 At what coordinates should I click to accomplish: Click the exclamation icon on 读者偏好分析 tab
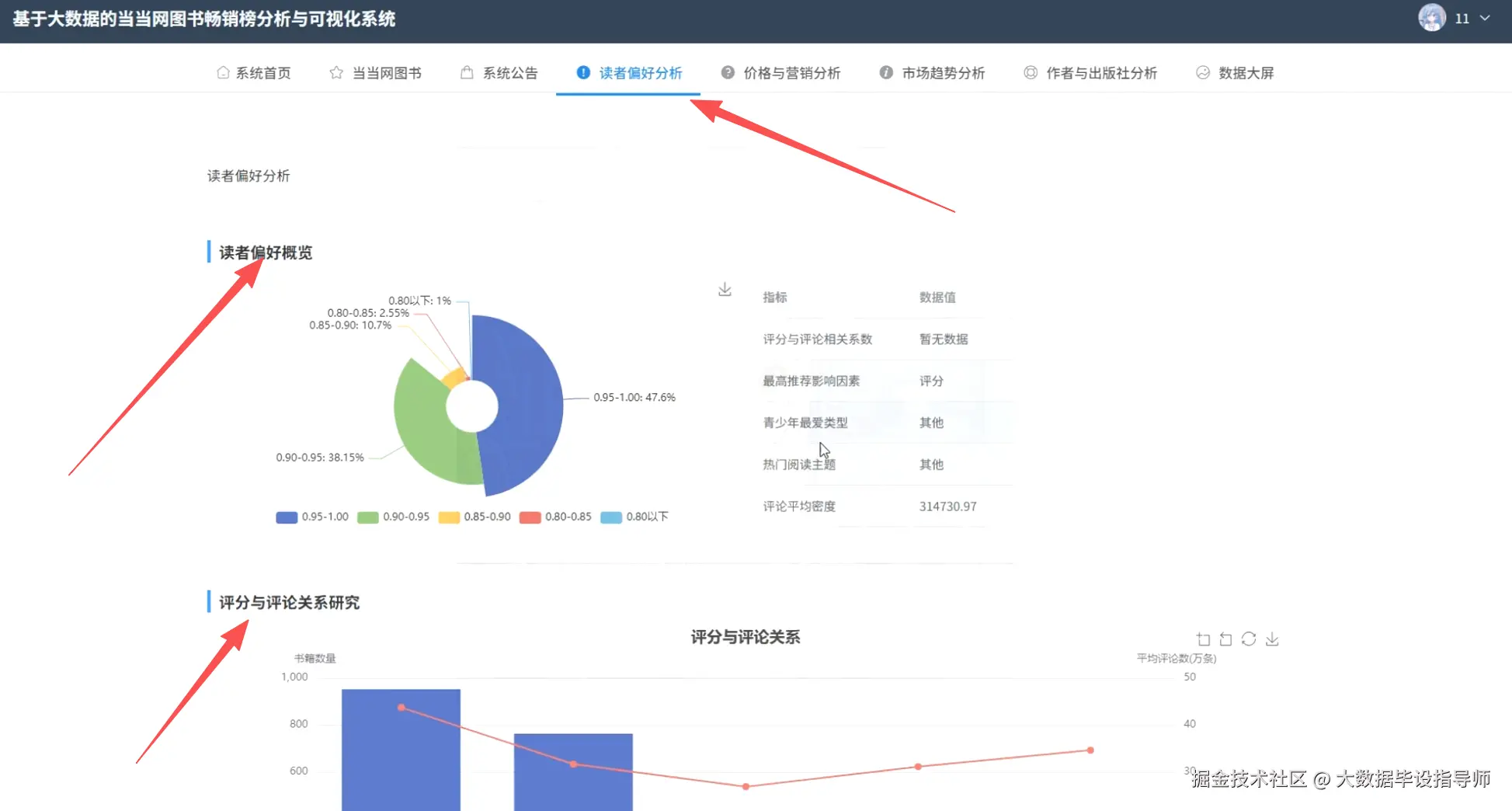click(x=582, y=71)
